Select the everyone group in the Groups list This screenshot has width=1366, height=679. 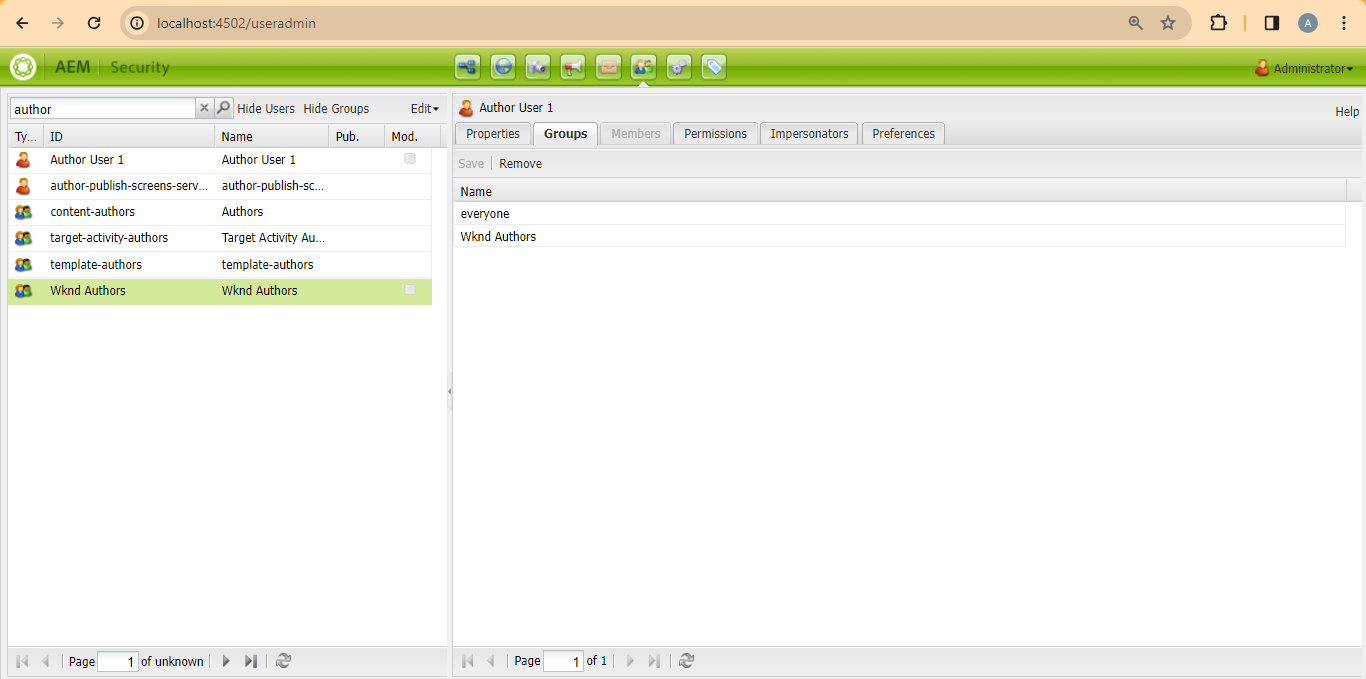[485, 213]
